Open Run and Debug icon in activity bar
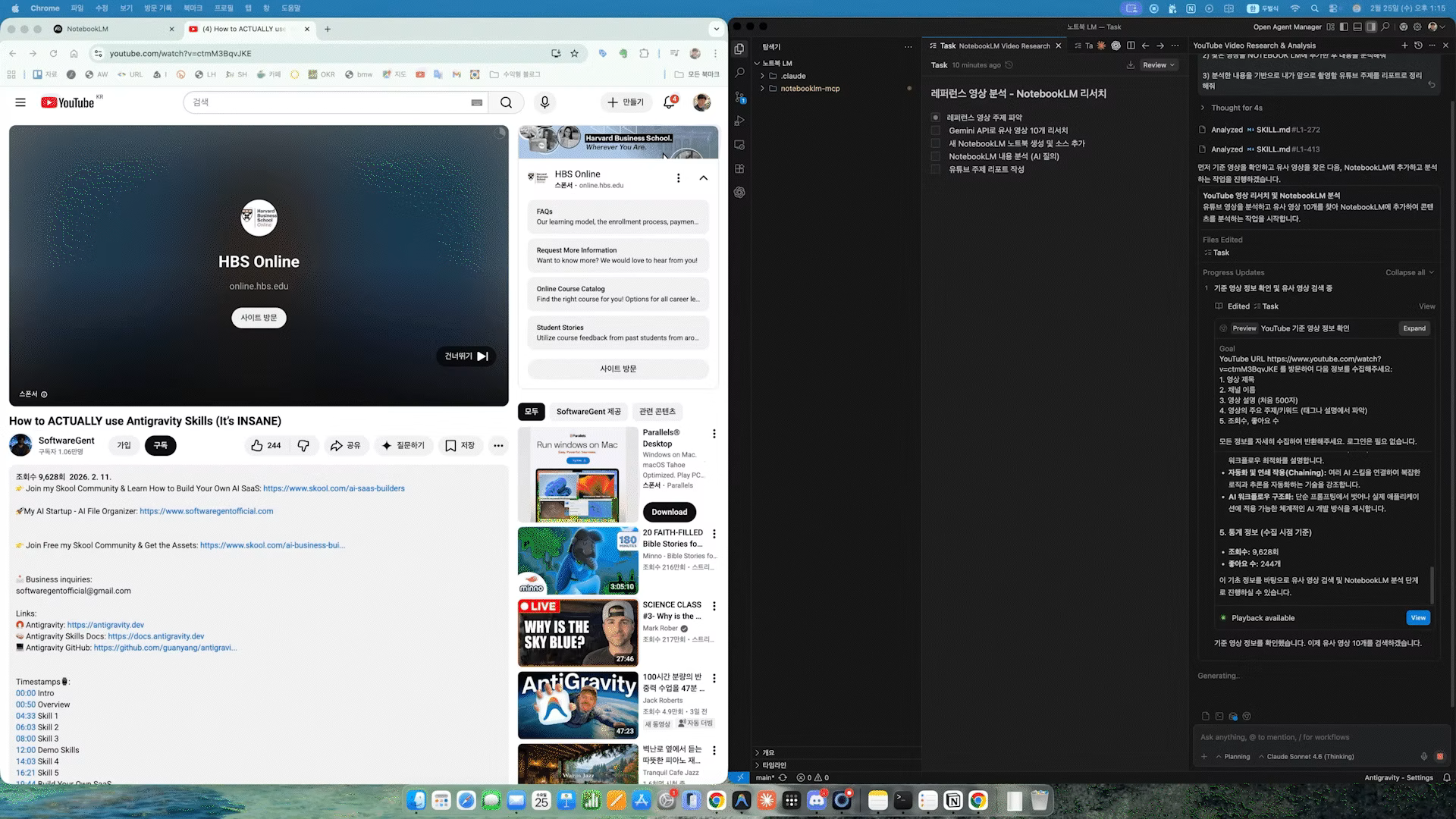The height and width of the screenshot is (819, 1456). tap(739, 121)
